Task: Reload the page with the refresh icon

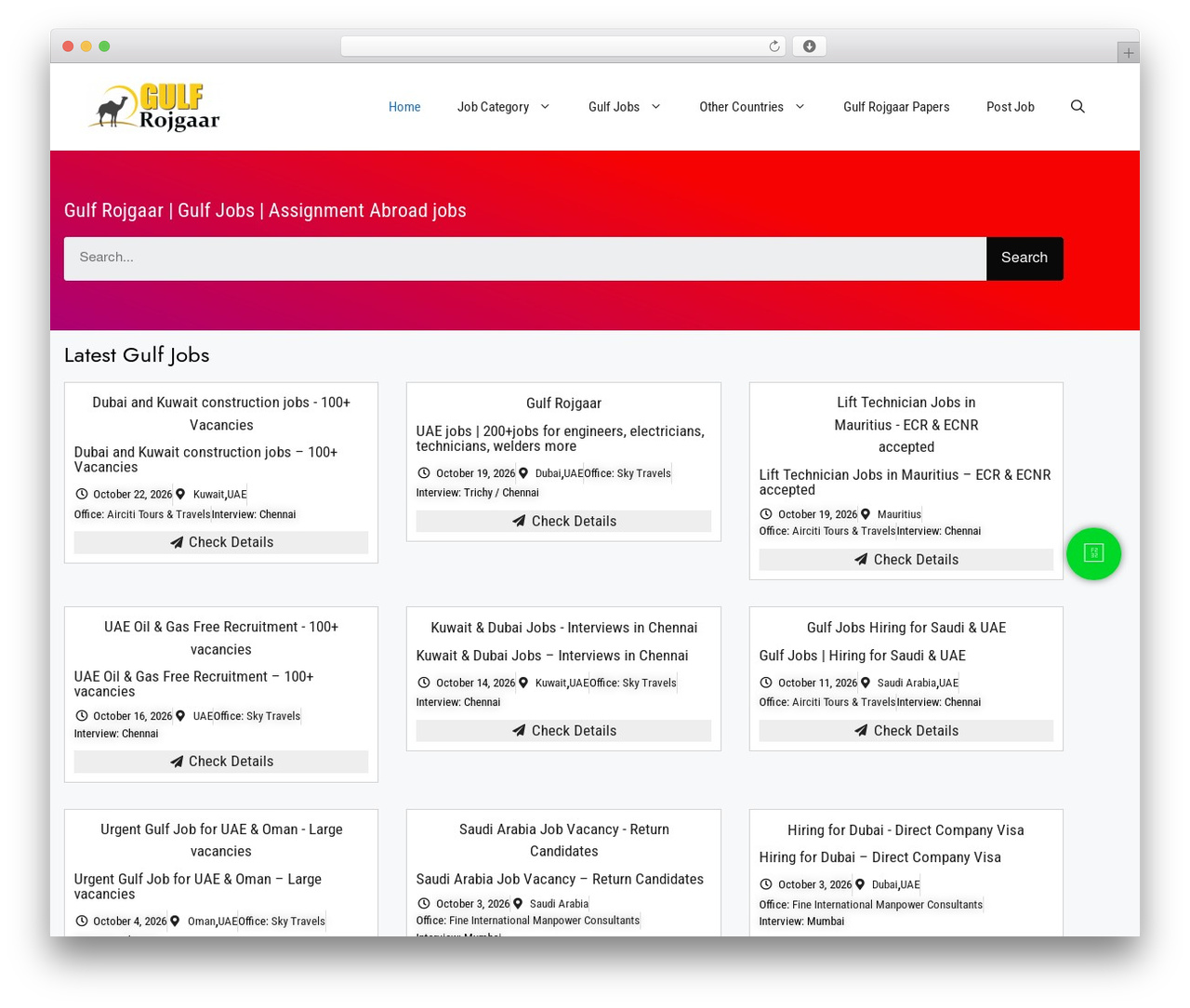Action: pyautogui.click(x=774, y=46)
